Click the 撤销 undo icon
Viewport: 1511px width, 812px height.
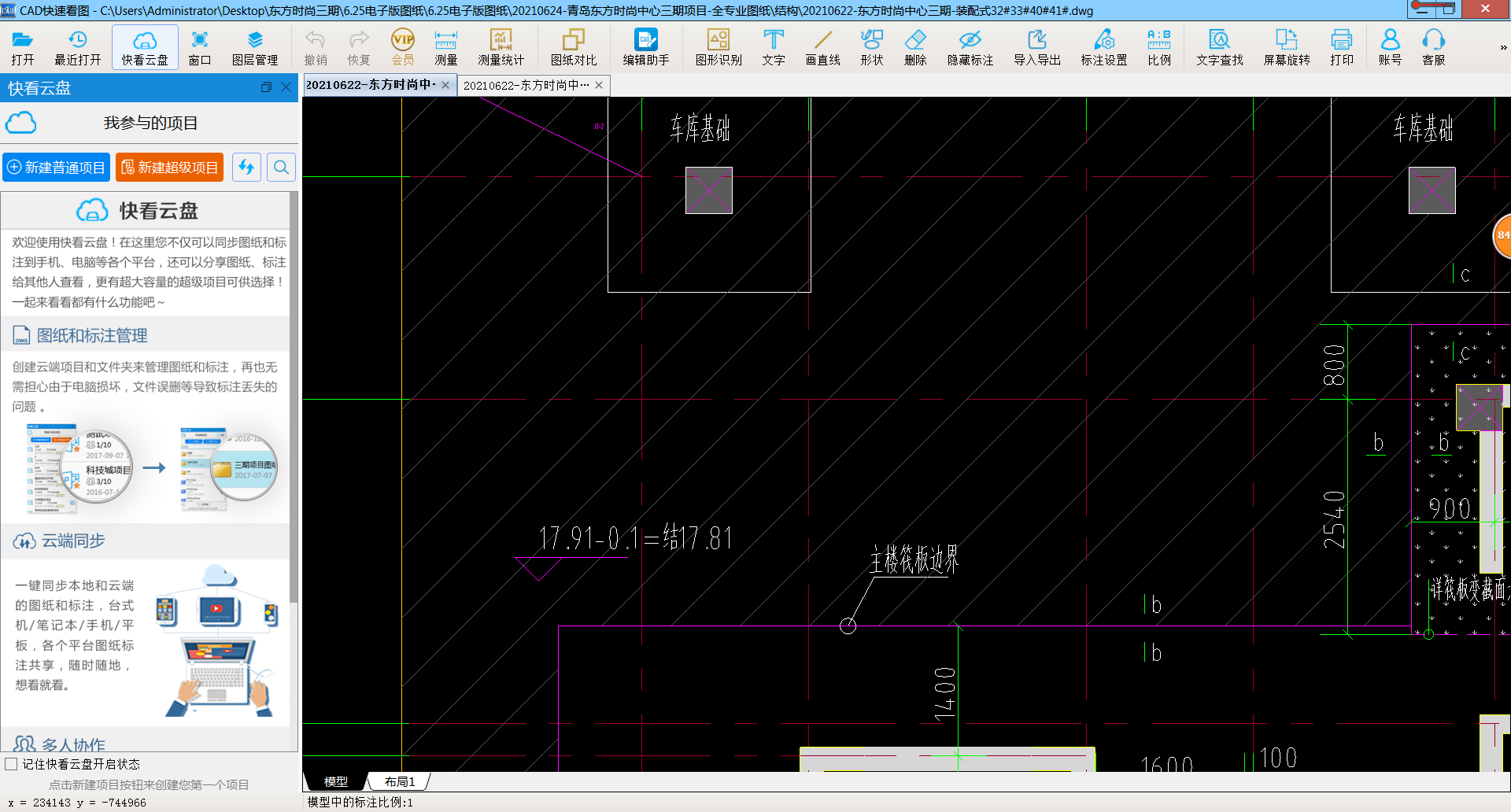click(316, 47)
